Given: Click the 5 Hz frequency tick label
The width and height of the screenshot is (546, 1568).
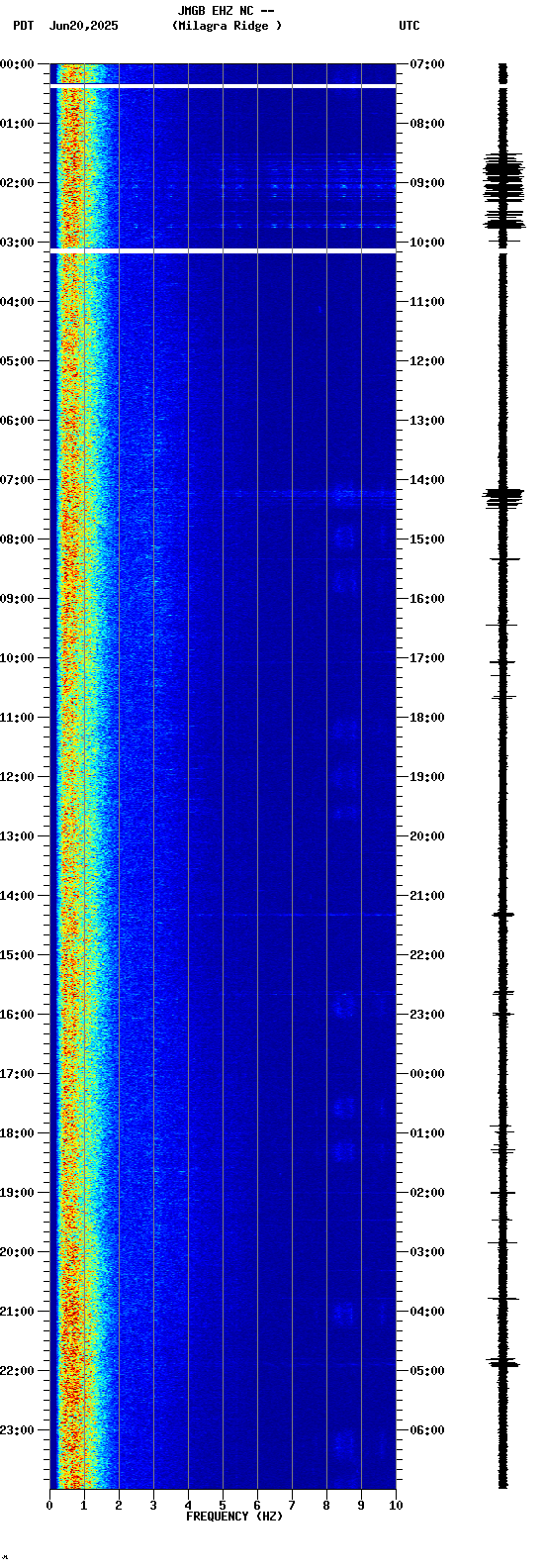Looking at the screenshot, I should (223, 1506).
